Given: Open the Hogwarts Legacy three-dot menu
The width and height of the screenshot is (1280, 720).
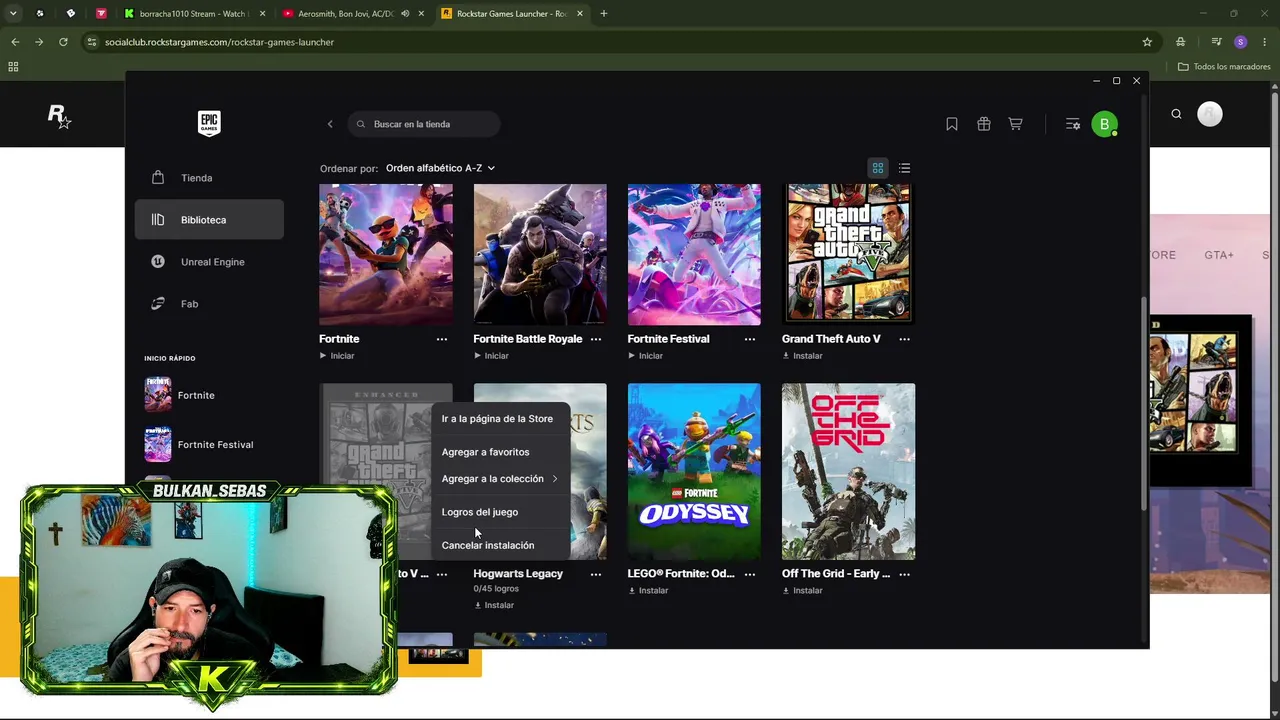Looking at the screenshot, I should pyautogui.click(x=596, y=574).
